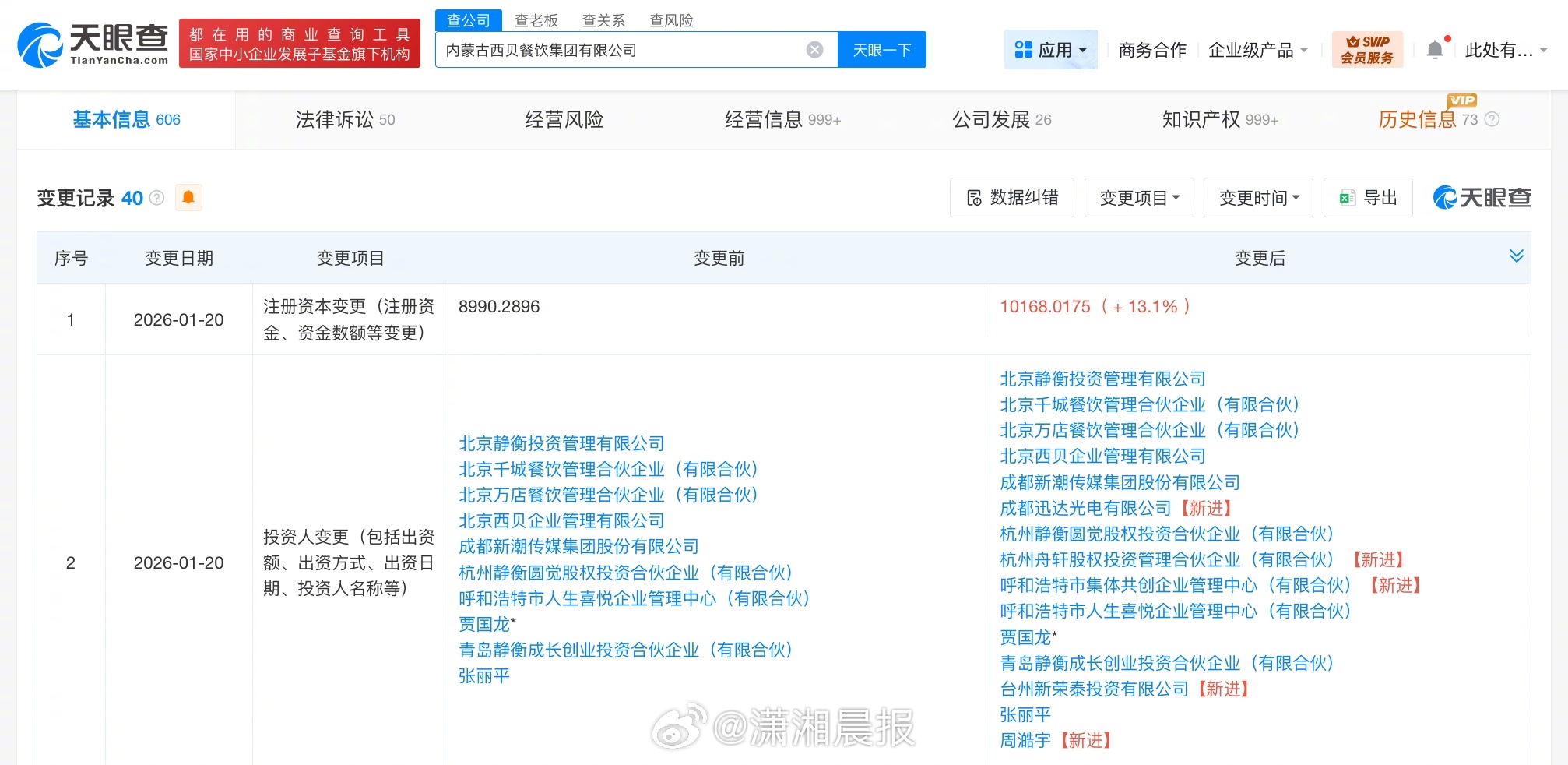Click the orange change-record alert bell
1568x765 pixels.
[188, 198]
